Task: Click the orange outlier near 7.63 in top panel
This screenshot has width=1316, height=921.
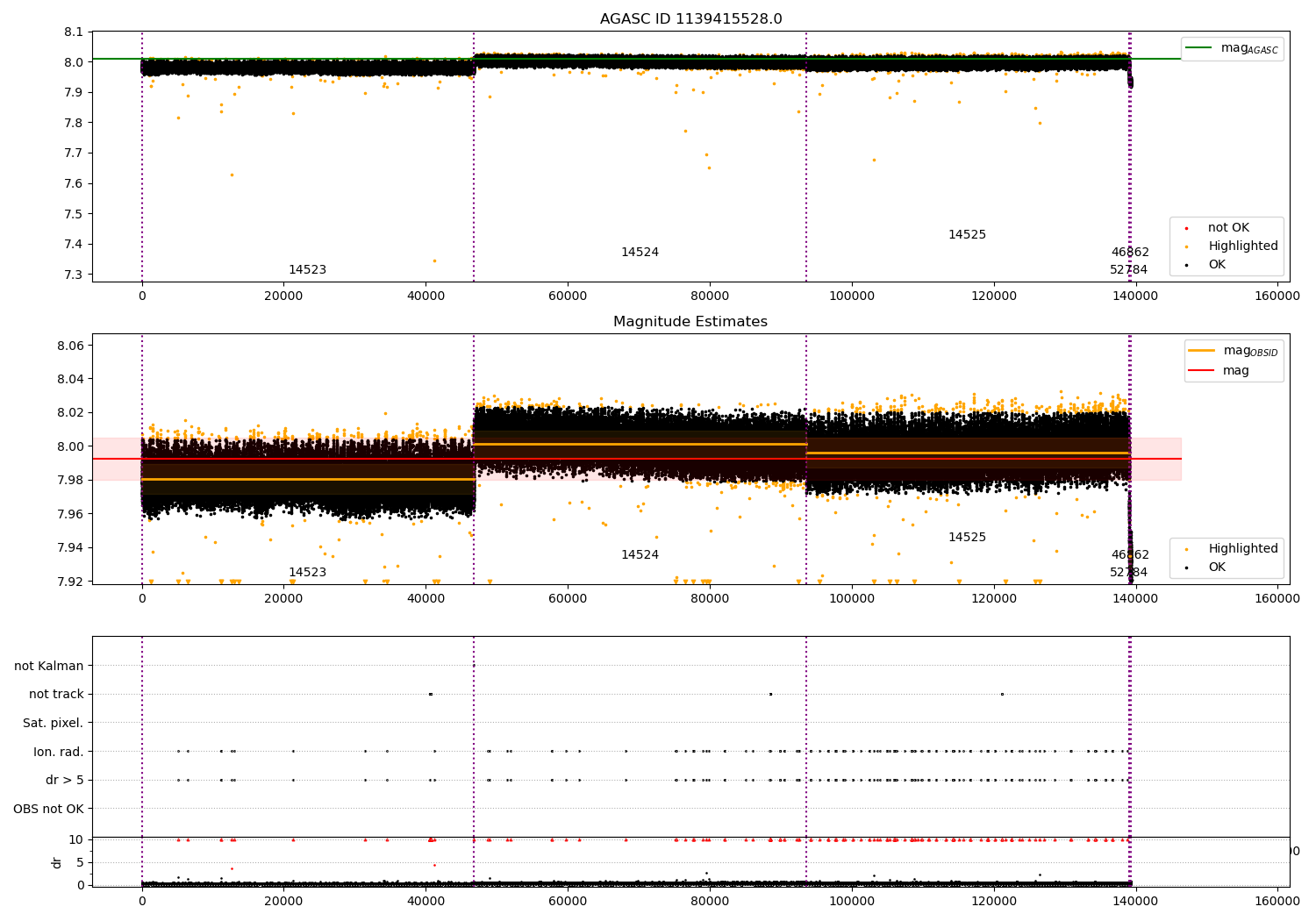Action: [x=232, y=175]
